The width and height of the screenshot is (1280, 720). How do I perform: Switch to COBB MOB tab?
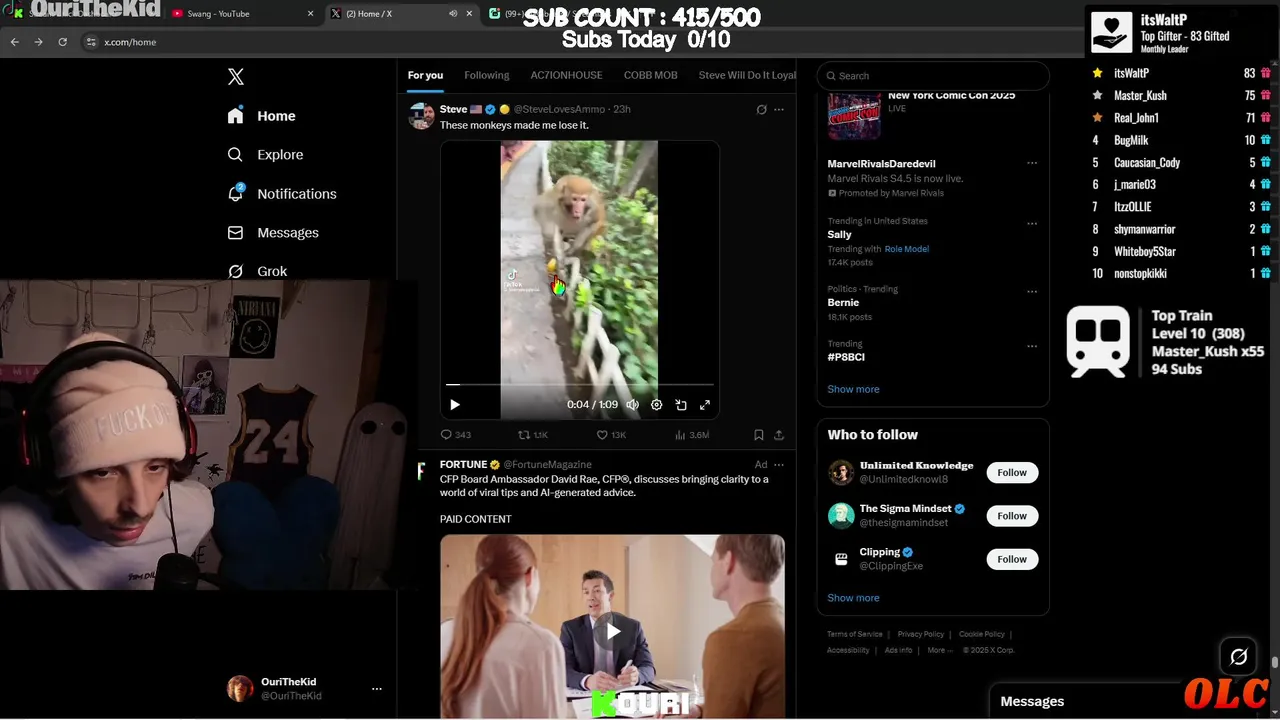pos(650,75)
